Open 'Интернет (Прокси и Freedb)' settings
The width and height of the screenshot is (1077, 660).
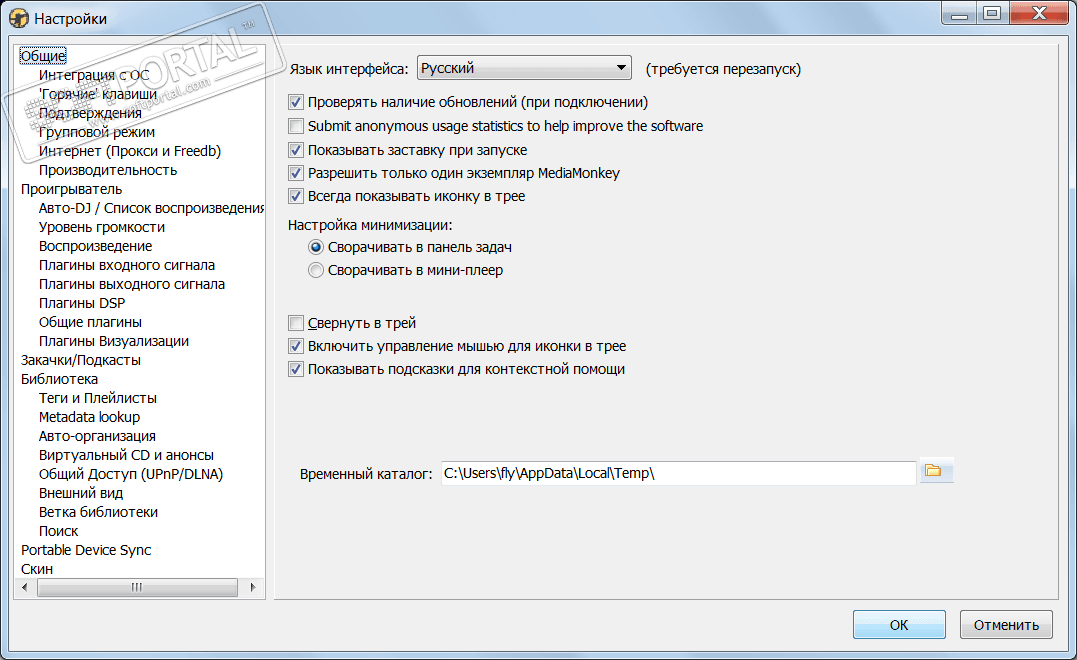coord(130,151)
